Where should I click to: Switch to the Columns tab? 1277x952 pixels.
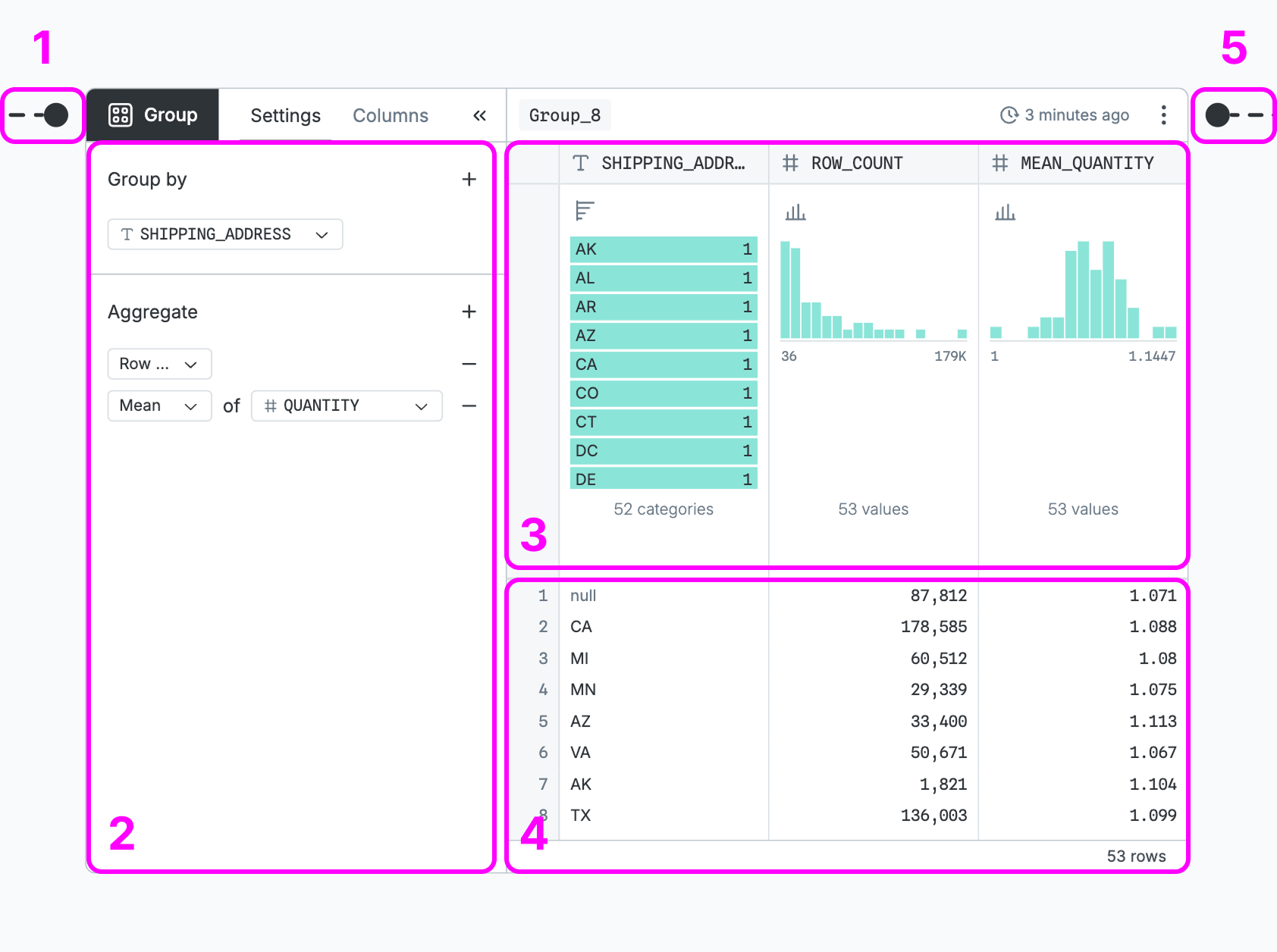pyautogui.click(x=391, y=116)
